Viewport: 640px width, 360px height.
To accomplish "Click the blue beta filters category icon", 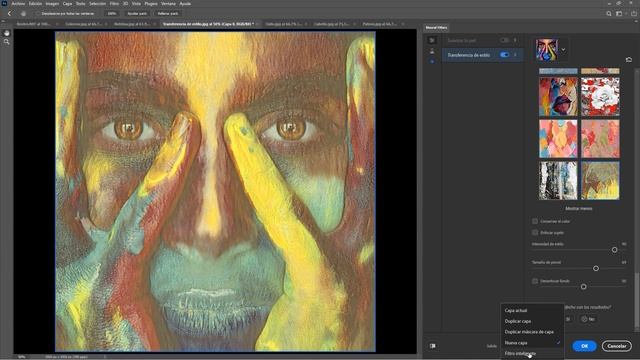I will point(432,61).
